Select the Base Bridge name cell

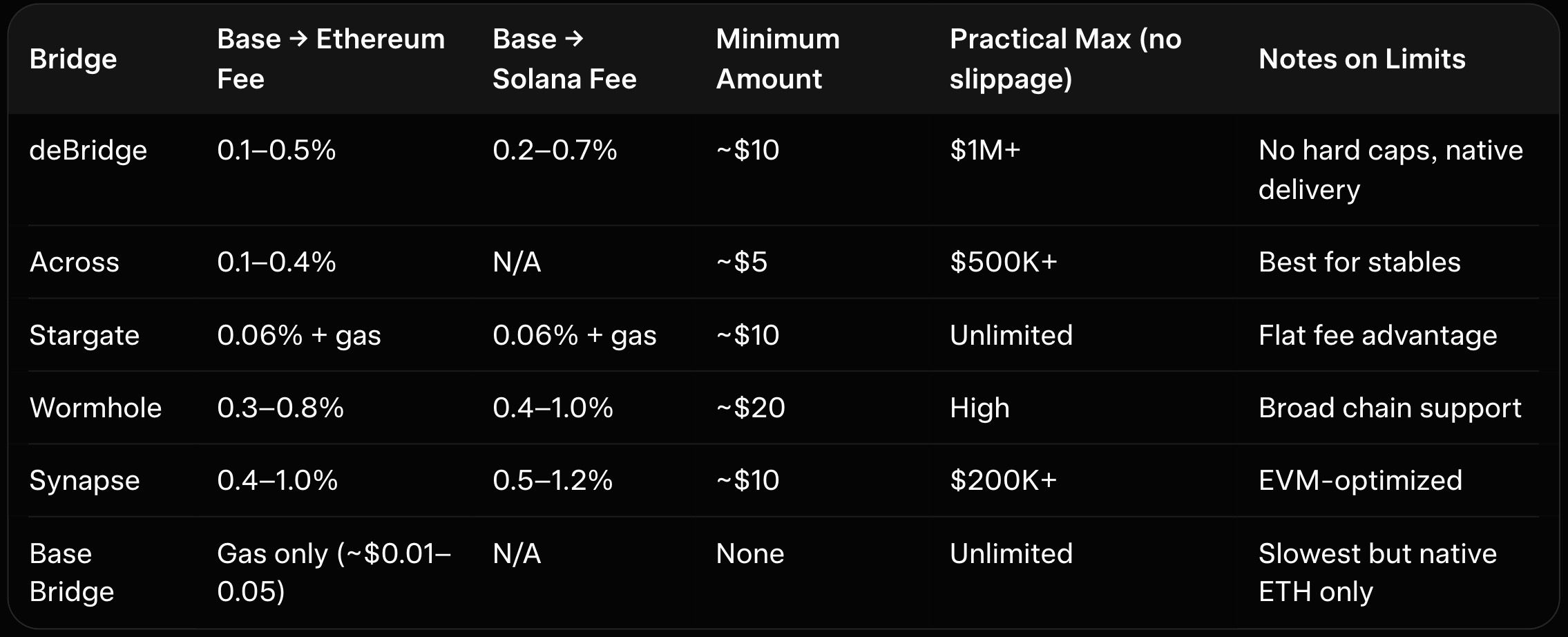[71, 572]
